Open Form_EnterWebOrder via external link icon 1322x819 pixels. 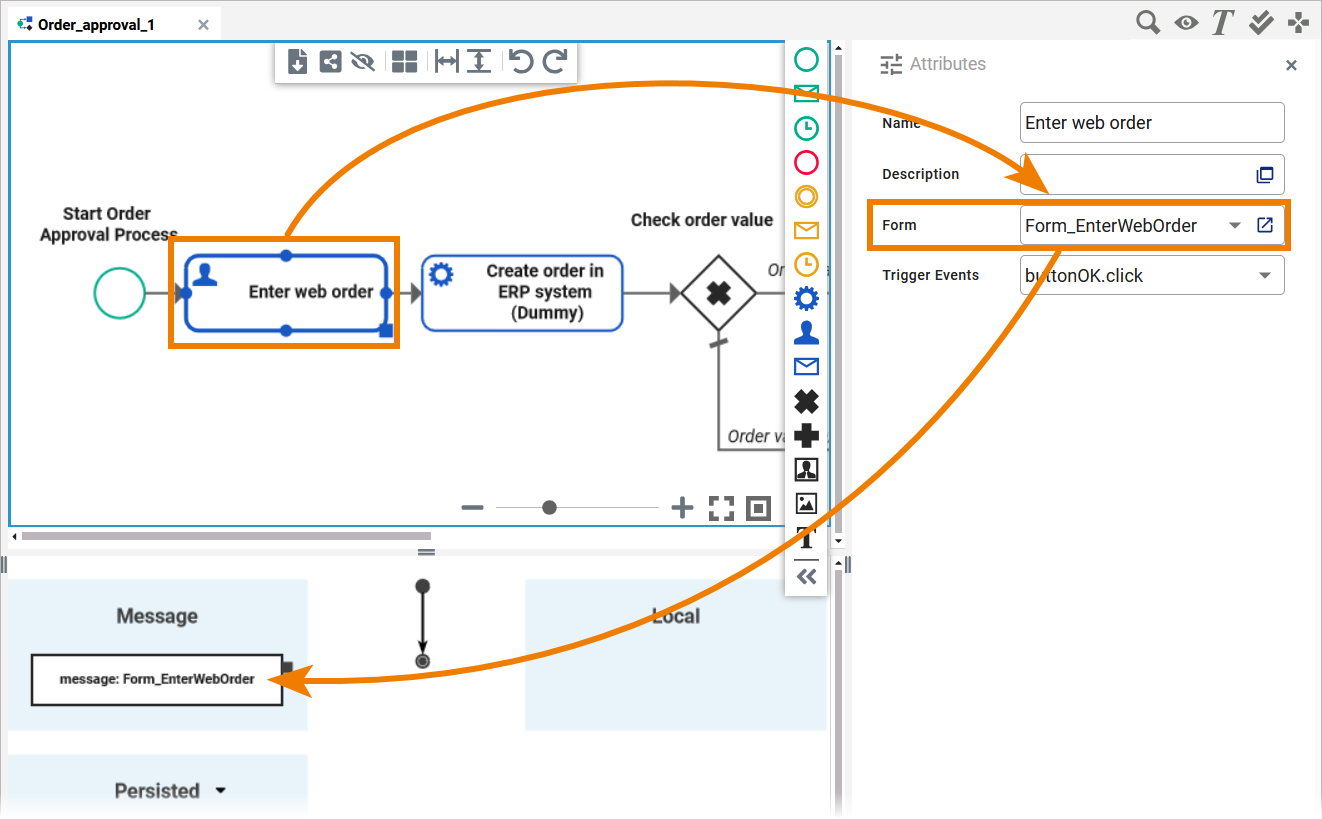(1265, 225)
